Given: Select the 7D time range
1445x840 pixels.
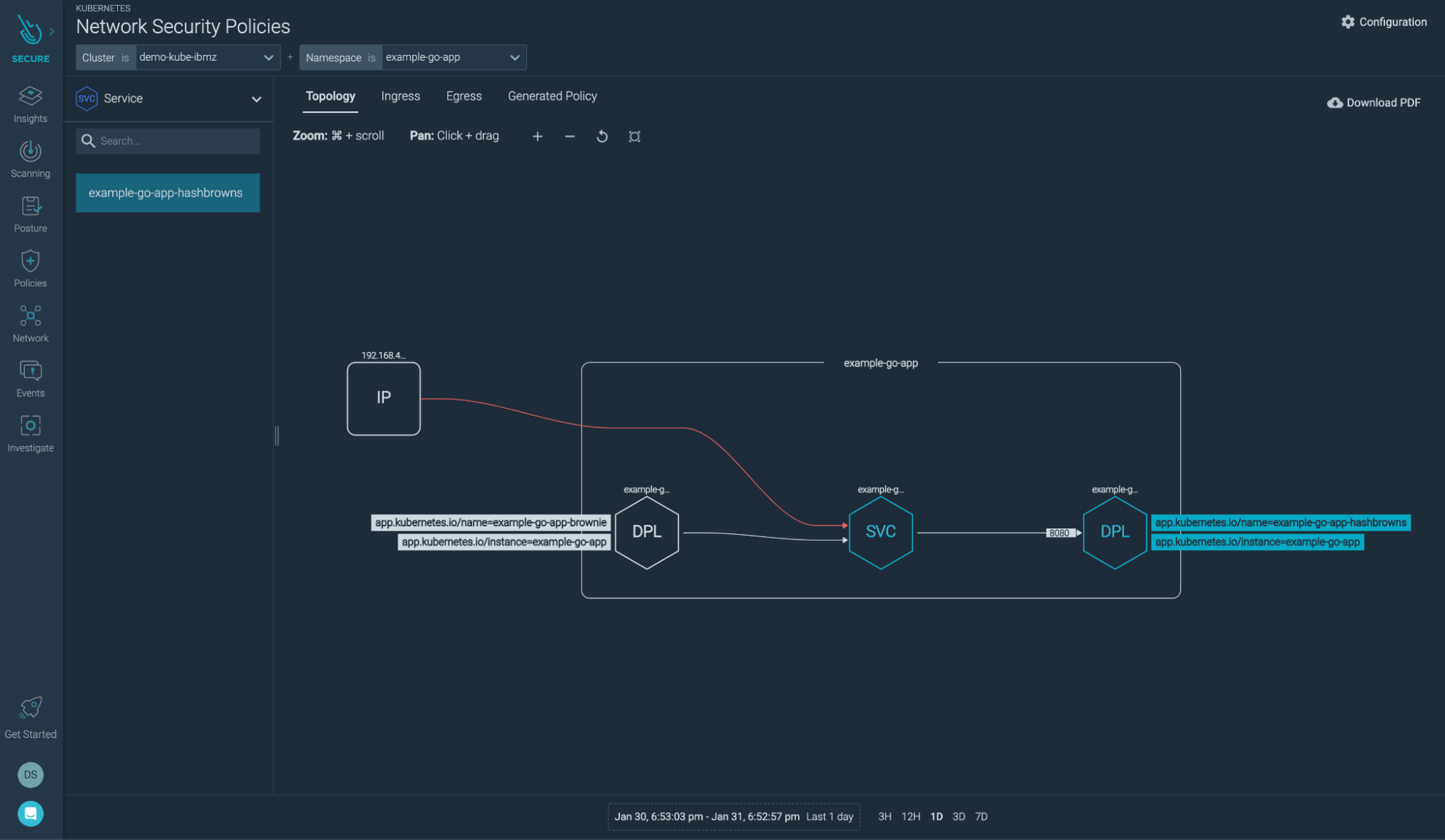Looking at the screenshot, I should (x=981, y=816).
